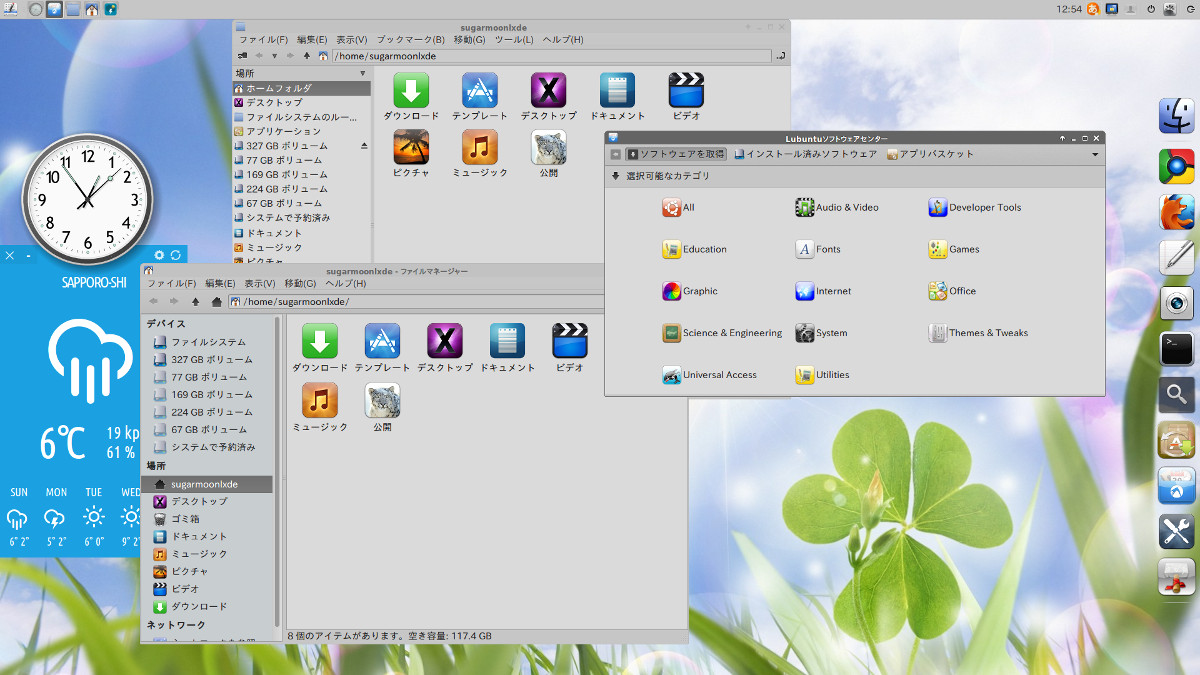Viewport: 1200px width, 675px height.
Task: Select 169 GB ボリューム in front sidebar
Action: [x=207, y=394]
